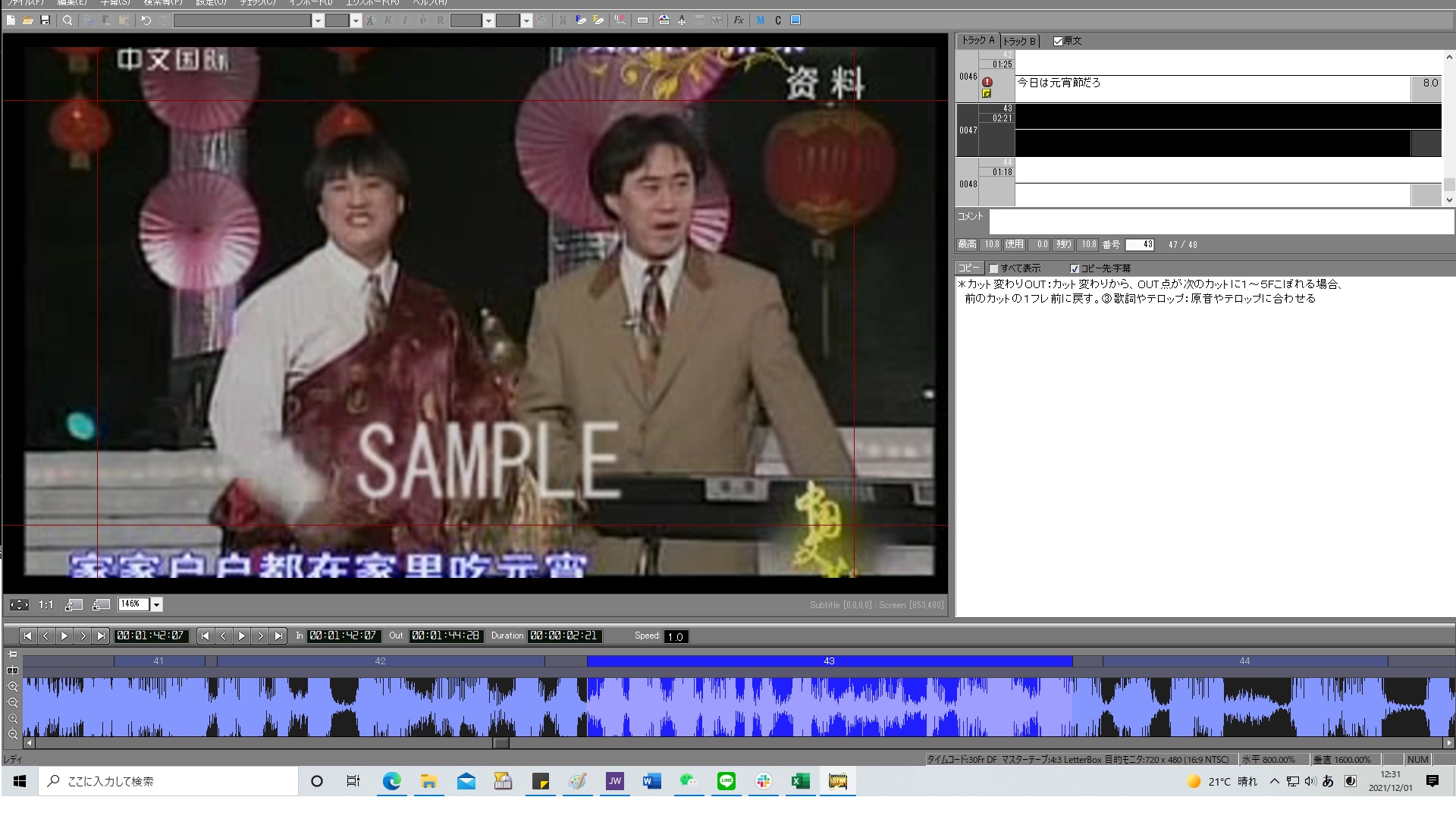Viewport: 1456px width, 819px height.
Task: Click the 1:1 zoom ratio icon
Action: pyautogui.click(x=46, y=604)
